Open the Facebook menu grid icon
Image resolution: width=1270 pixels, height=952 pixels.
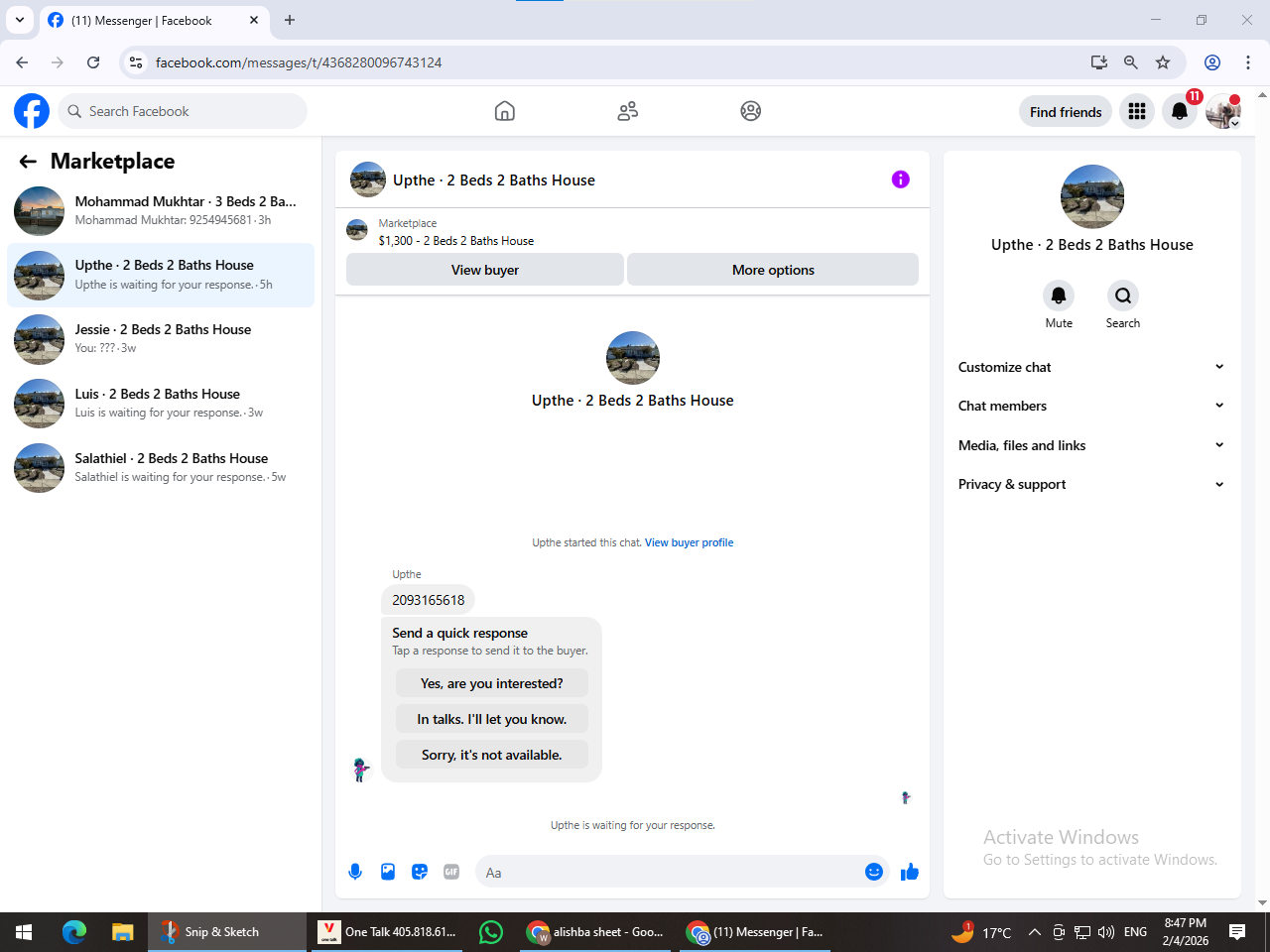click(x=1137, y=111)
